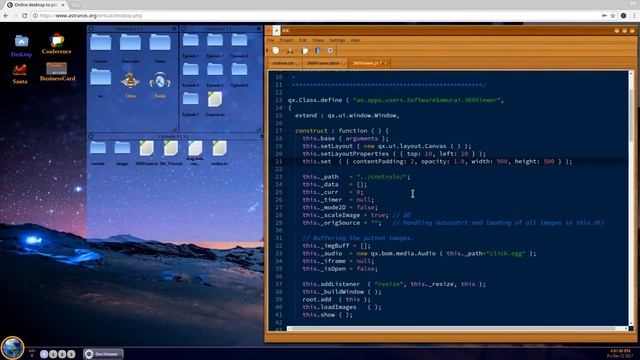This screenshot has height=360, width=640.
Task: Open the Chess app icon
Action: click(130, 81)
